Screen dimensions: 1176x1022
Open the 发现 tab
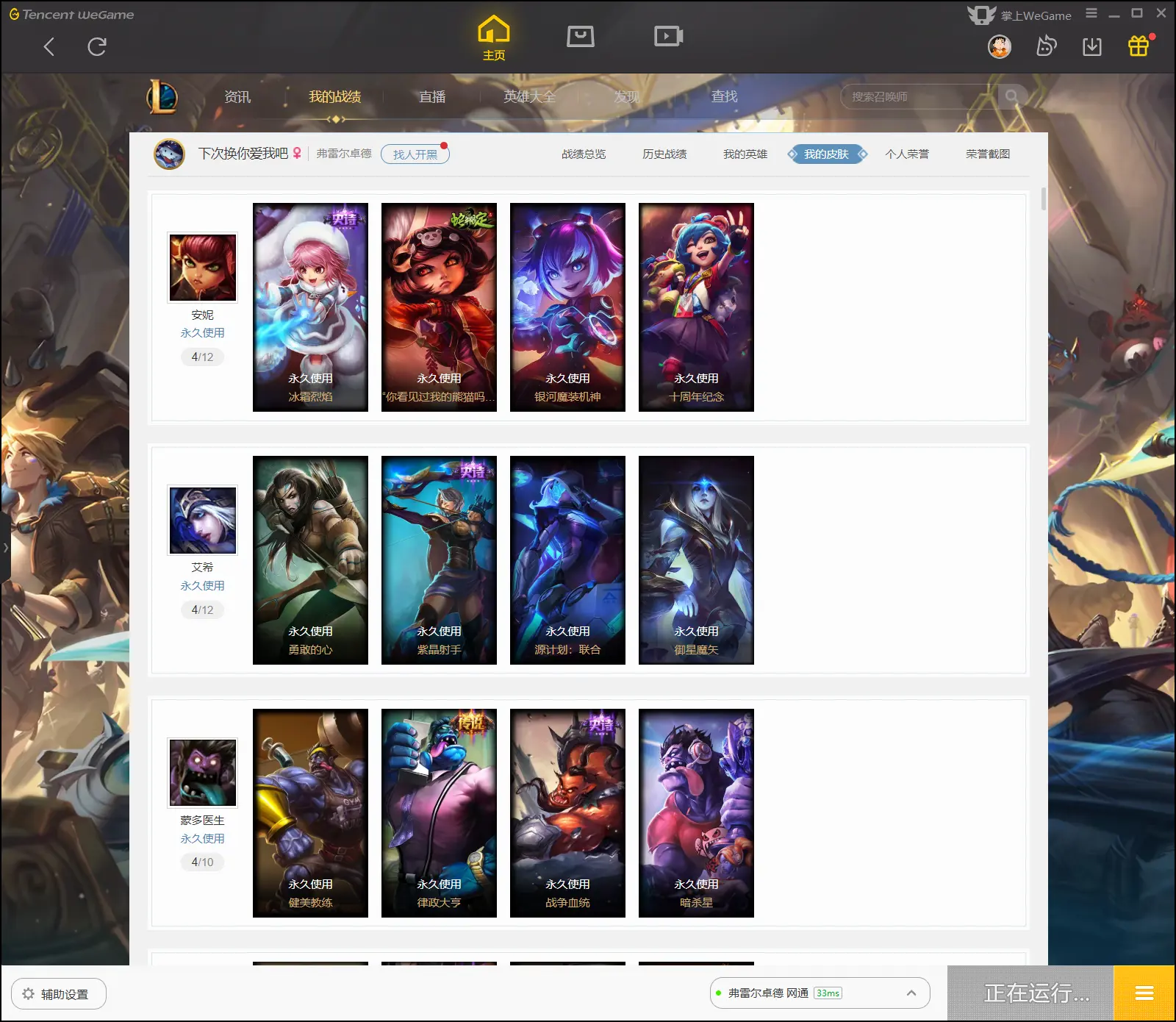tap(627, 97)
